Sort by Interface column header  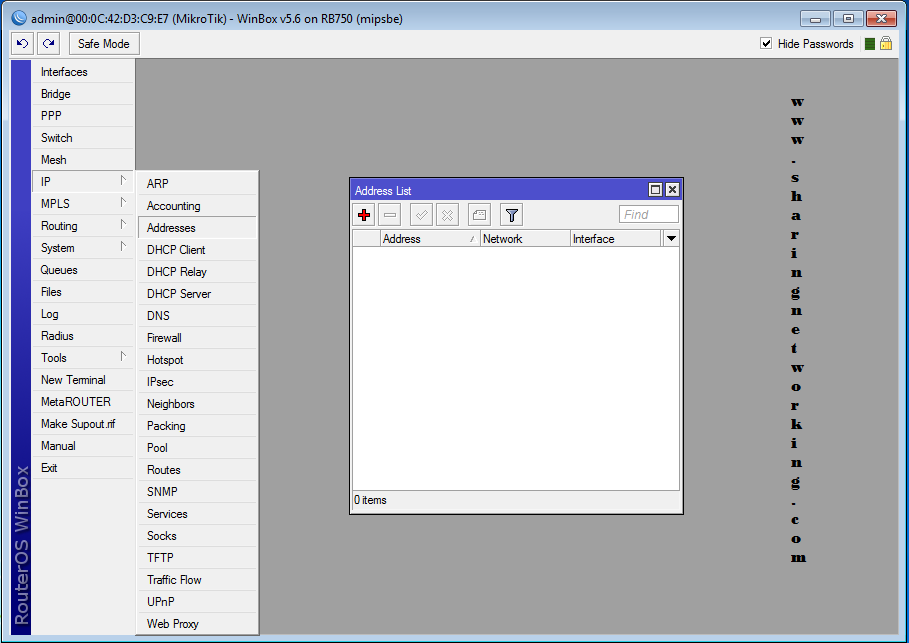point(616,238)
